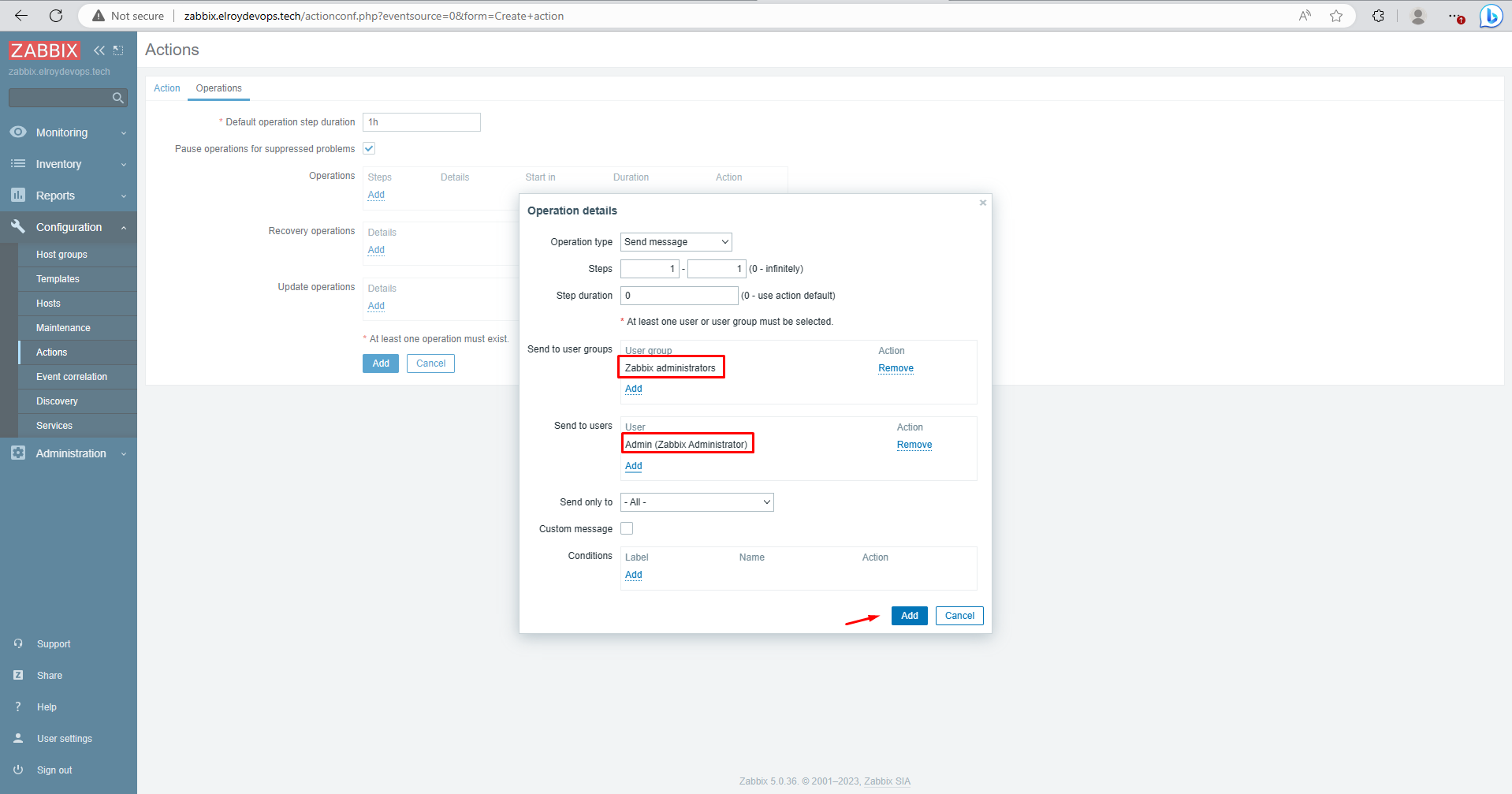
Task: Select the Operations tab
Action: tap(219, 88)
